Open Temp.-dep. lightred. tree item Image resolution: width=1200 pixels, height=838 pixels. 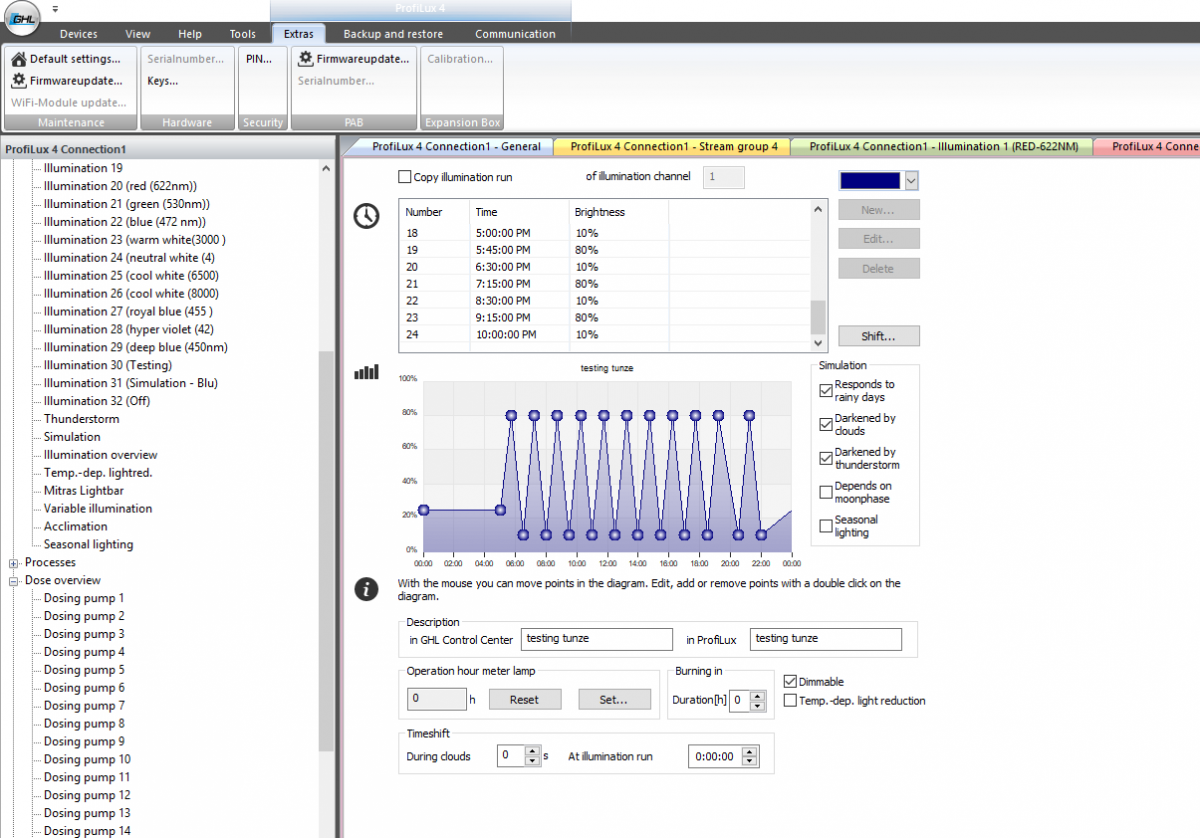click(97, 473)
